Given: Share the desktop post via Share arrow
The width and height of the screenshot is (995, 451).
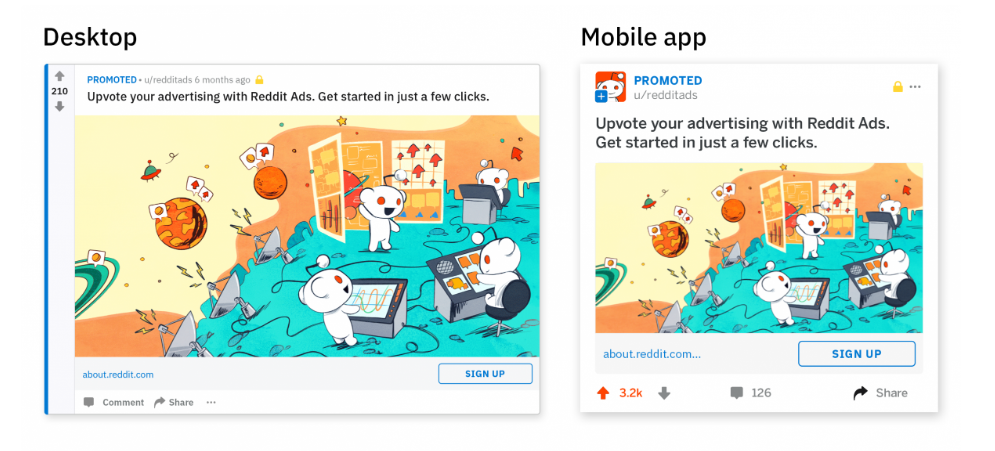Looking at the screenshot, I should coord(159,402).
